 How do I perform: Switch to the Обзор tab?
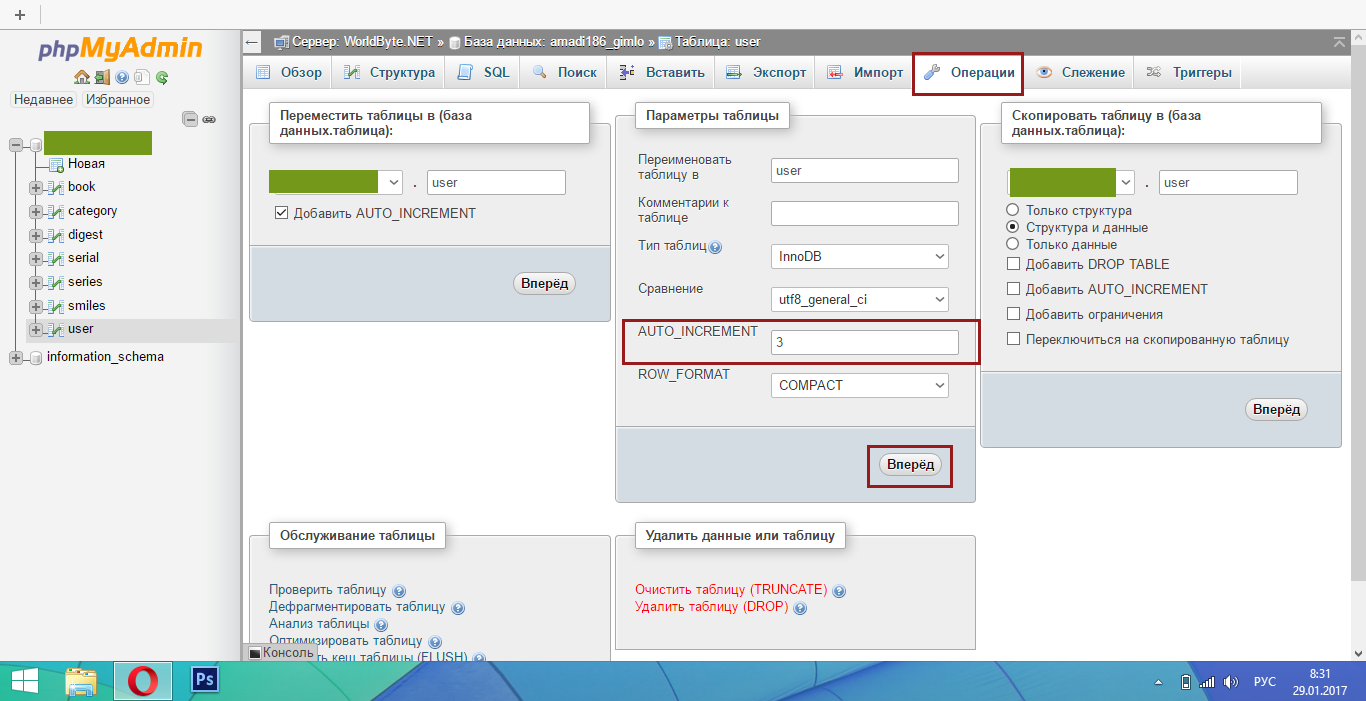289,72
